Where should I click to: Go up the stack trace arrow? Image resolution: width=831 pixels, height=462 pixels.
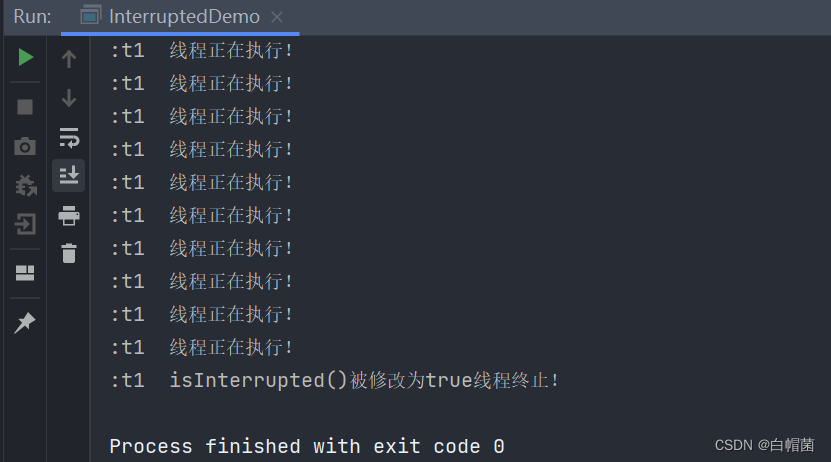point(69,59)
